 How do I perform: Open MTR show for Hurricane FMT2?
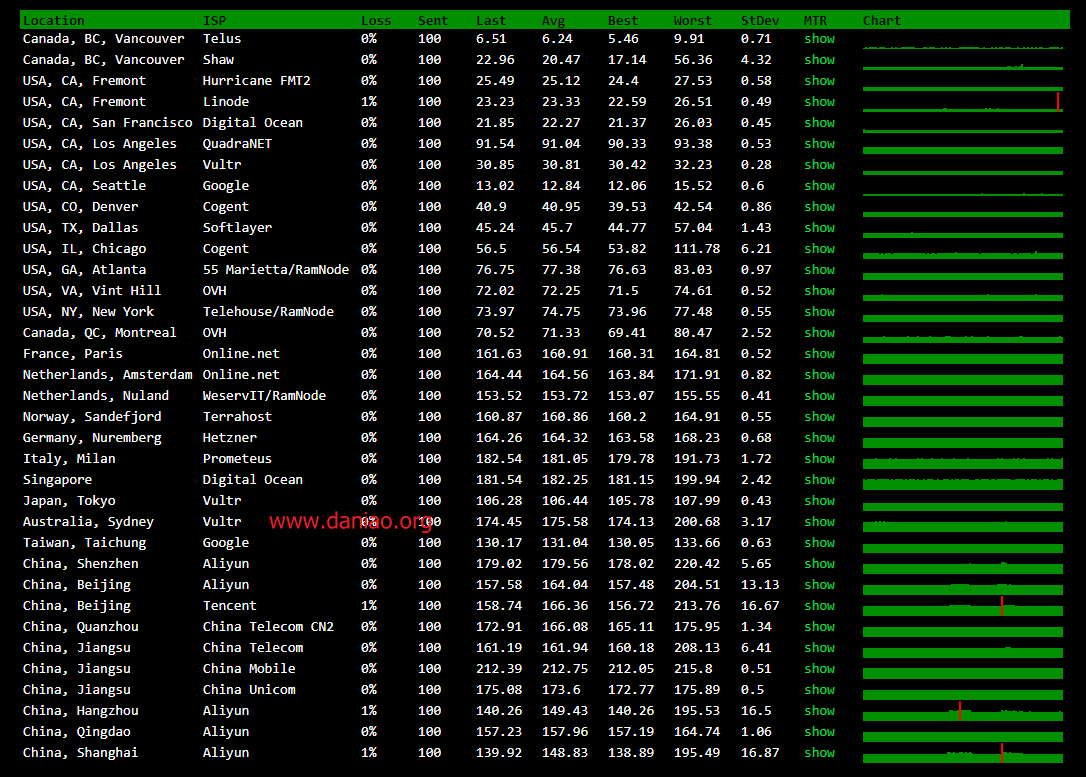pos(819,80)
